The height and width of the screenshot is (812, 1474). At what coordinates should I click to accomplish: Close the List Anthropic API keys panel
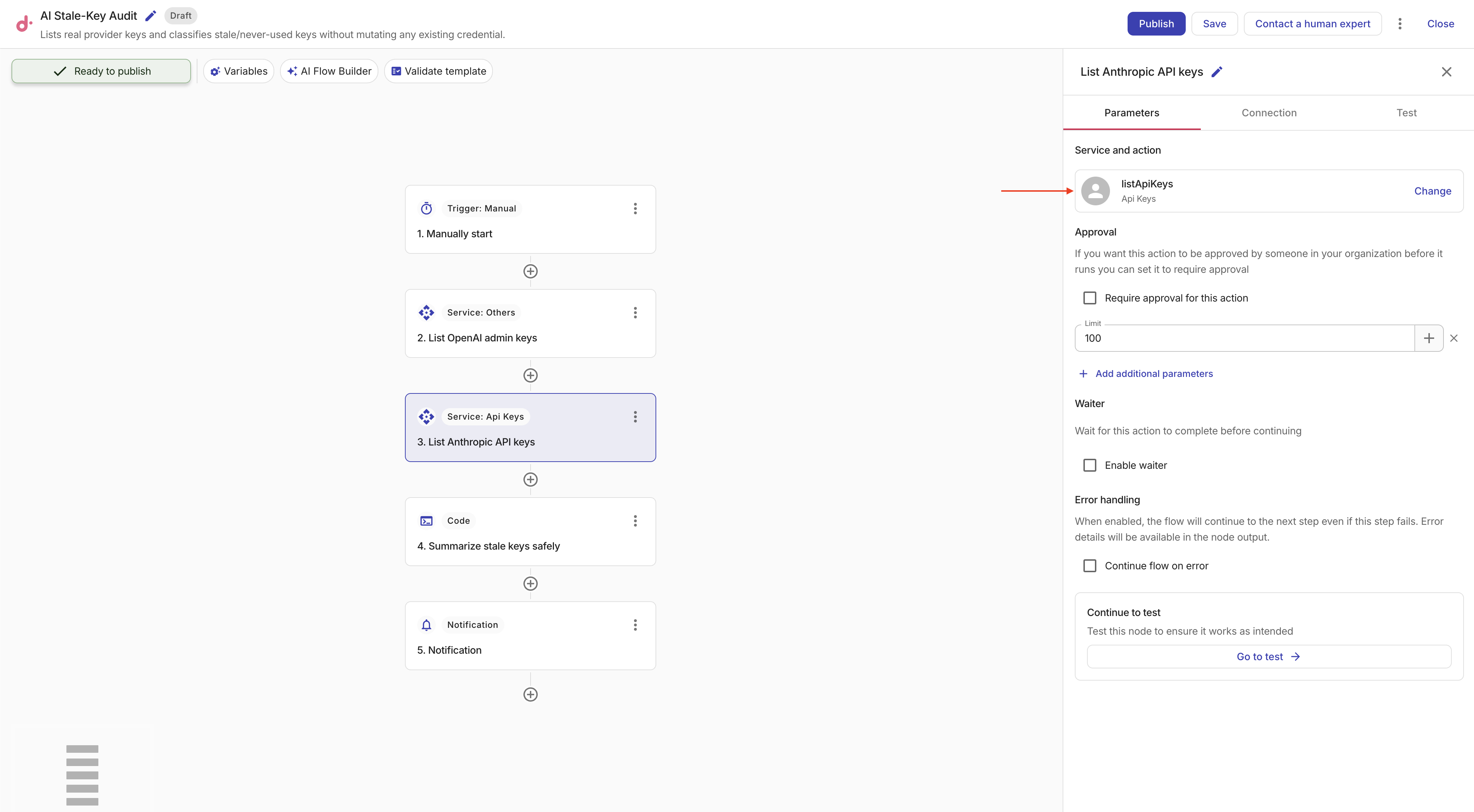click(x=1446, y=71)
